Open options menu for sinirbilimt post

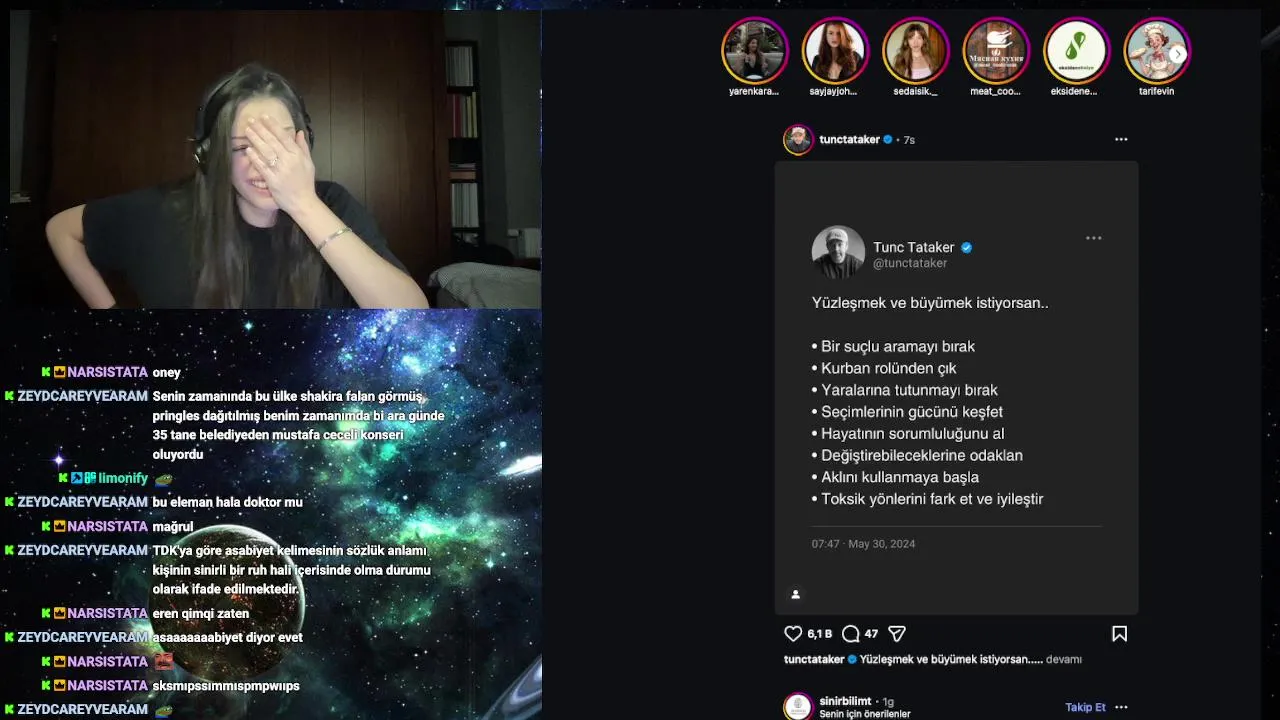click(1121, 707)
